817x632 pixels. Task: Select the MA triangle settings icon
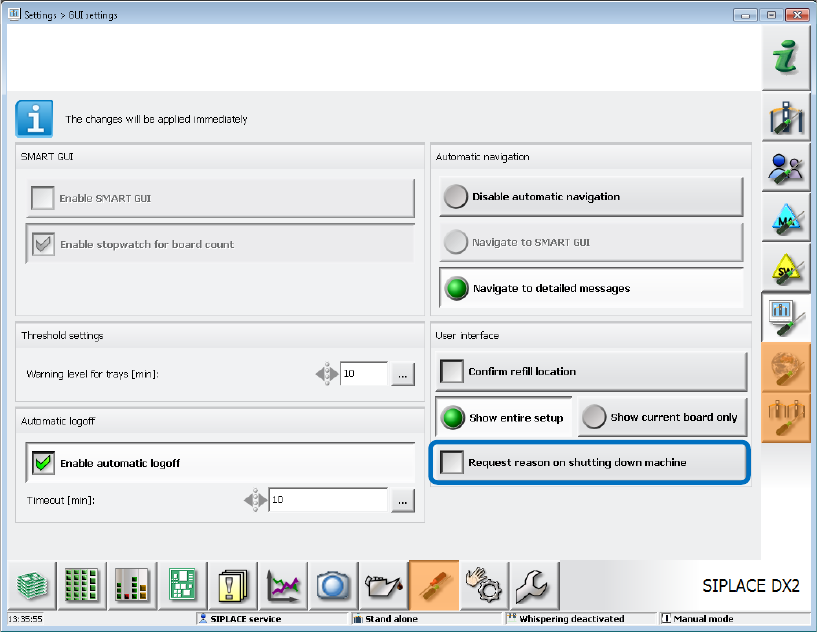click(x=786, y=218)
